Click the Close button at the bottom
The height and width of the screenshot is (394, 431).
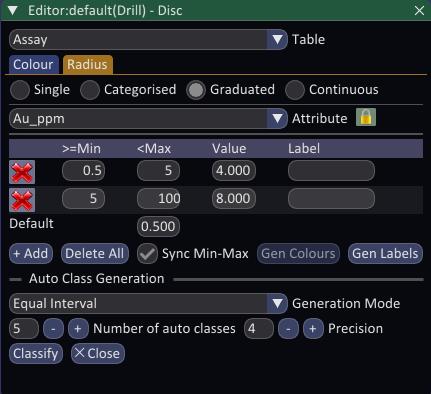click(x=98, y=354)
